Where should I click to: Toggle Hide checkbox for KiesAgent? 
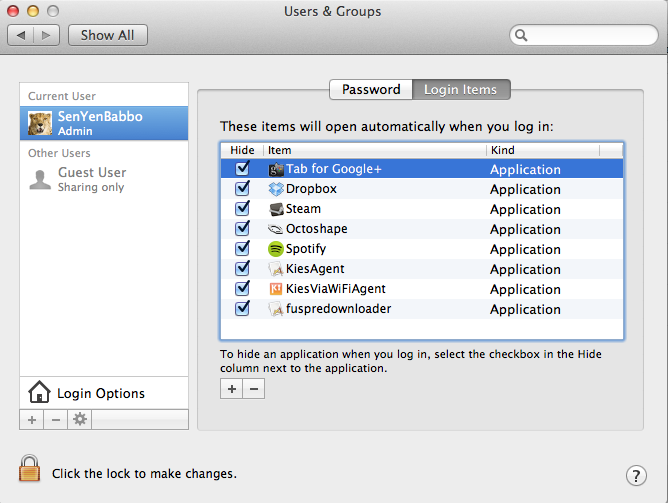pos(242,268)
